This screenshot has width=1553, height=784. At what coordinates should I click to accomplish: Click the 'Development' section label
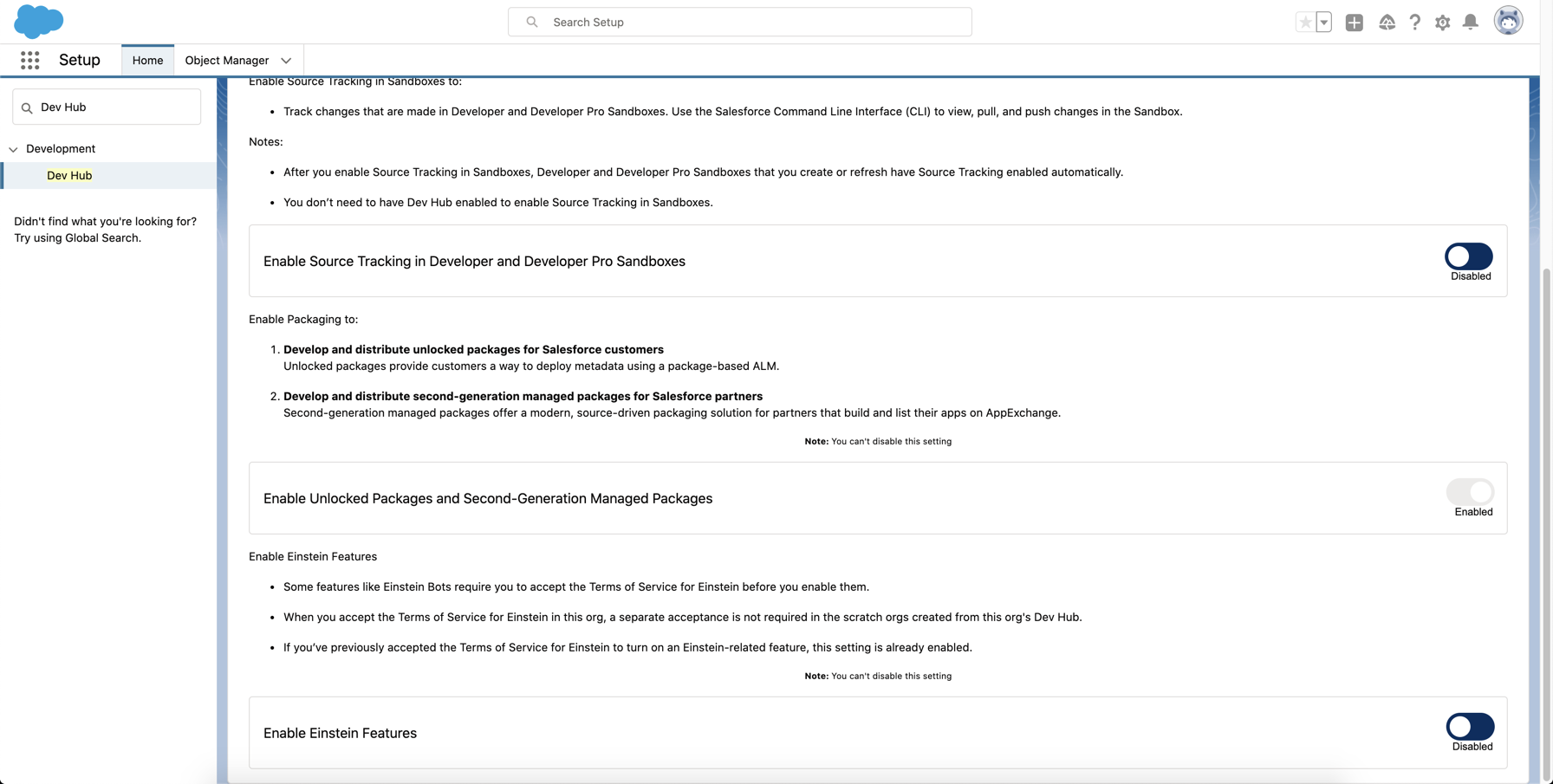tap(61, 149)
